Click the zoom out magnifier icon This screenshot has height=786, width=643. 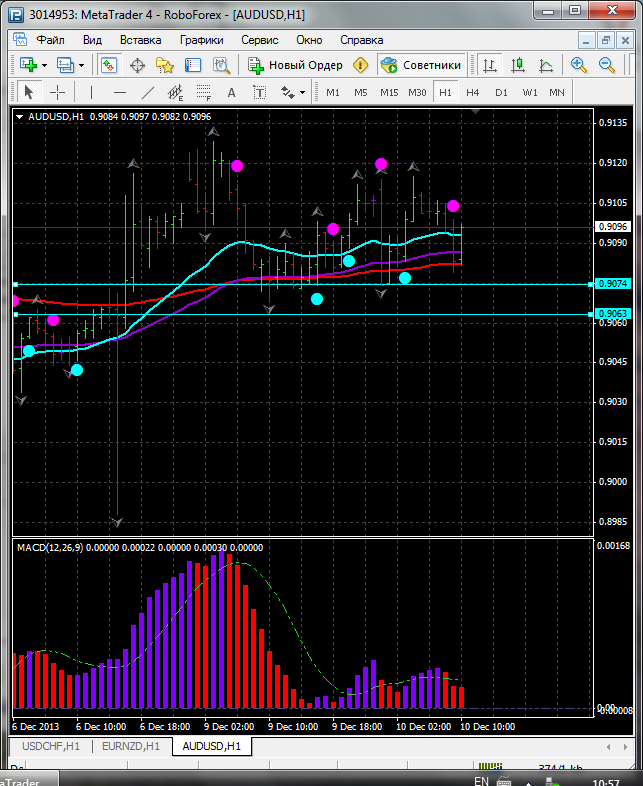point(606,65)
